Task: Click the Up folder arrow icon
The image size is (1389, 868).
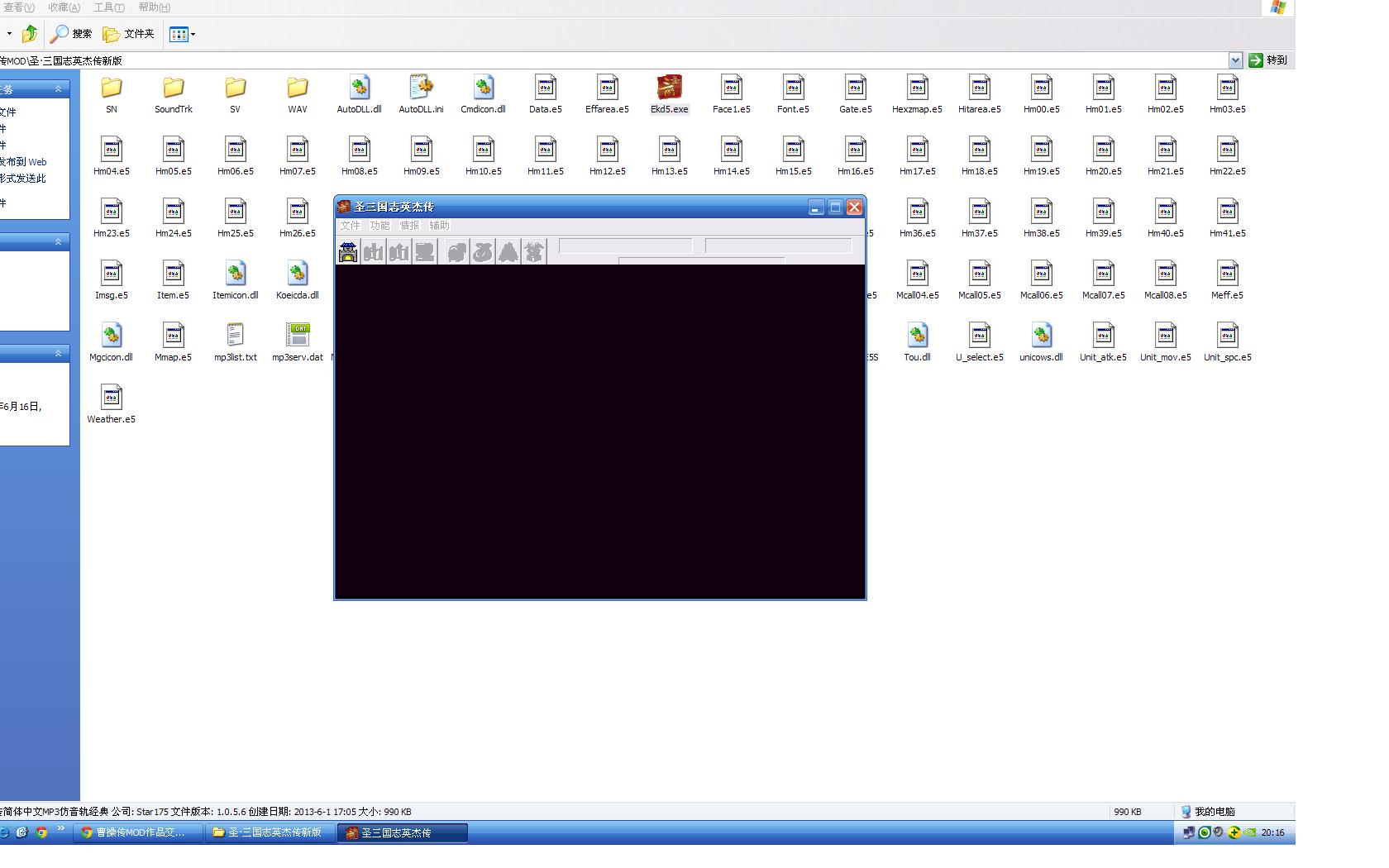Action: click(x=30, y=34)
